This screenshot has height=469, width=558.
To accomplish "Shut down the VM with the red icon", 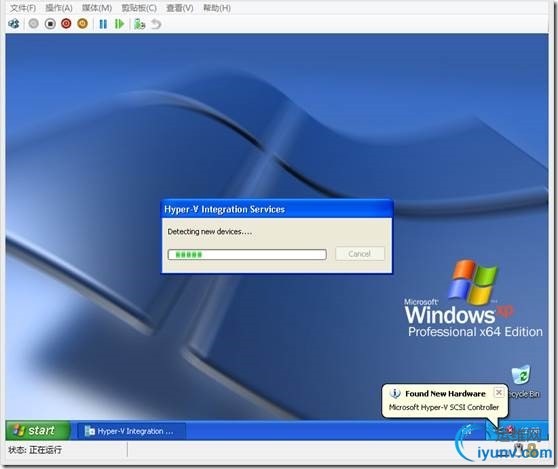I will tap(66, 24).
